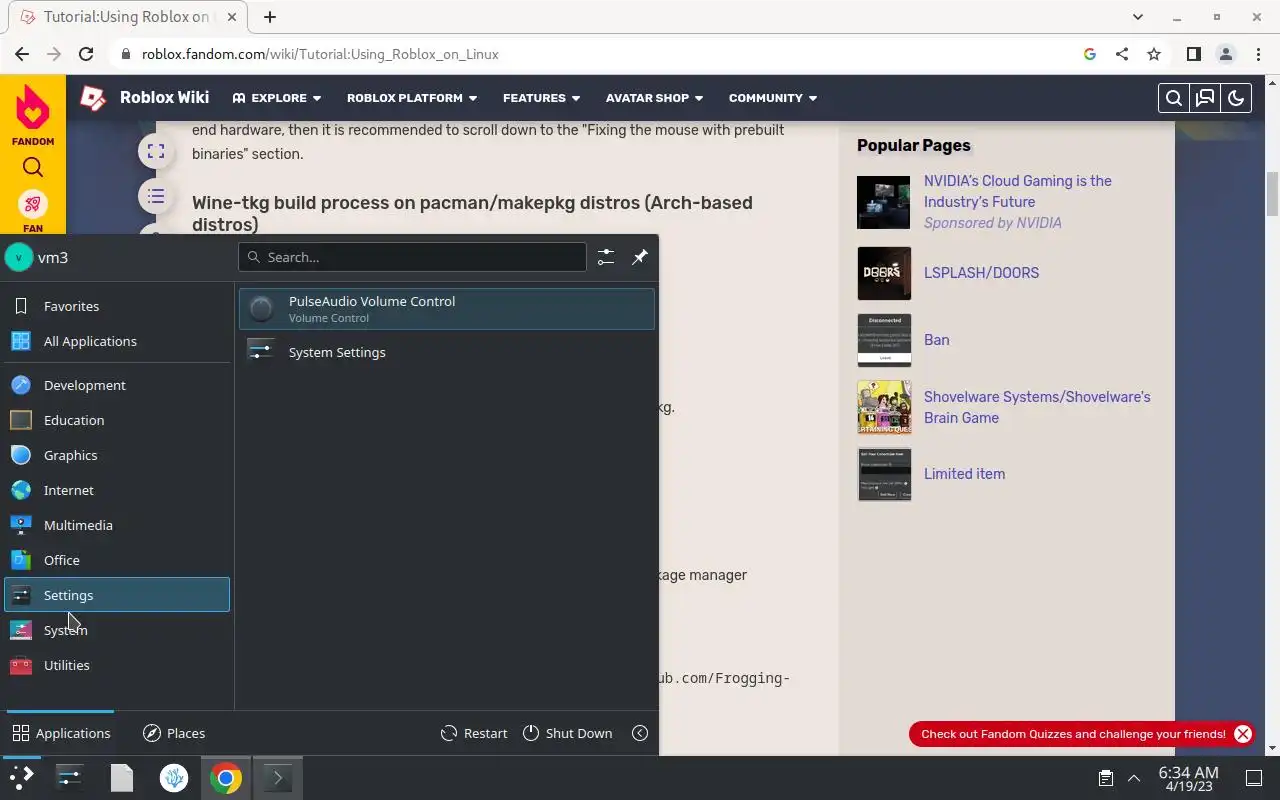Select the Internet category
This screenshot has height=800, width=1280.
(117, 490)
